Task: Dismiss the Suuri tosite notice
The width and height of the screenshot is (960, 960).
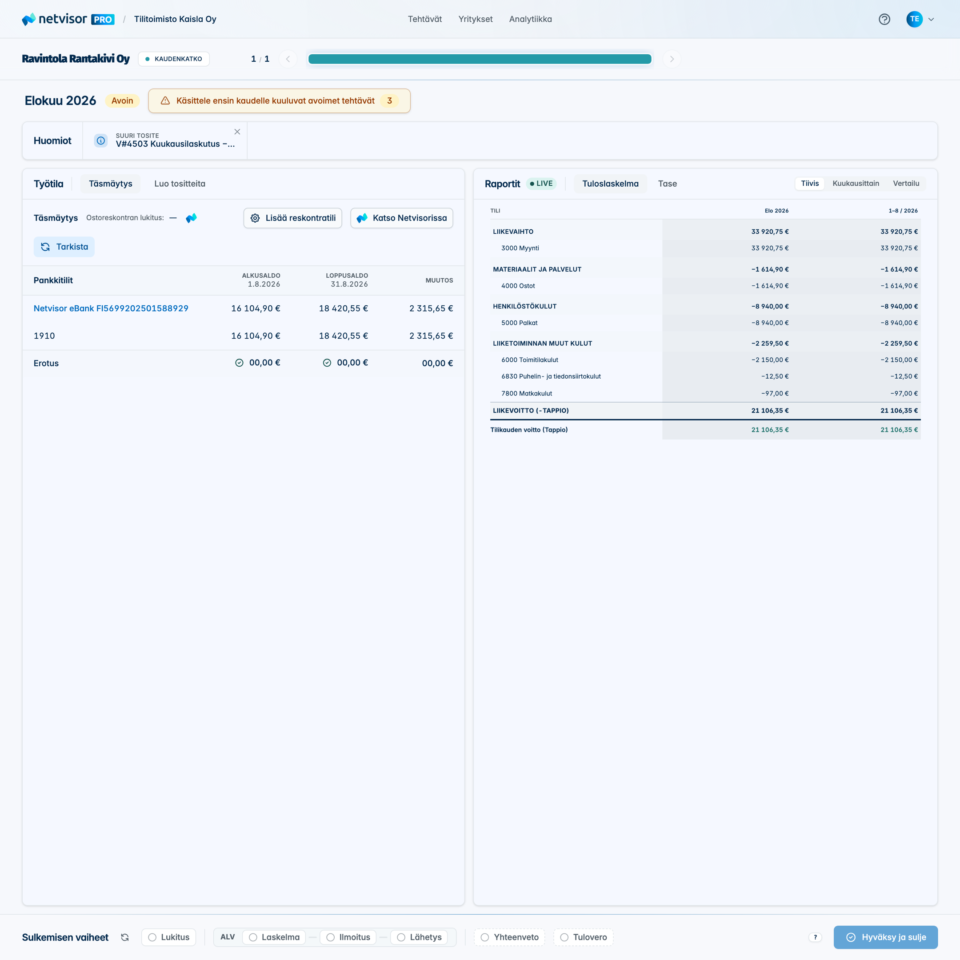Action: 237,132
